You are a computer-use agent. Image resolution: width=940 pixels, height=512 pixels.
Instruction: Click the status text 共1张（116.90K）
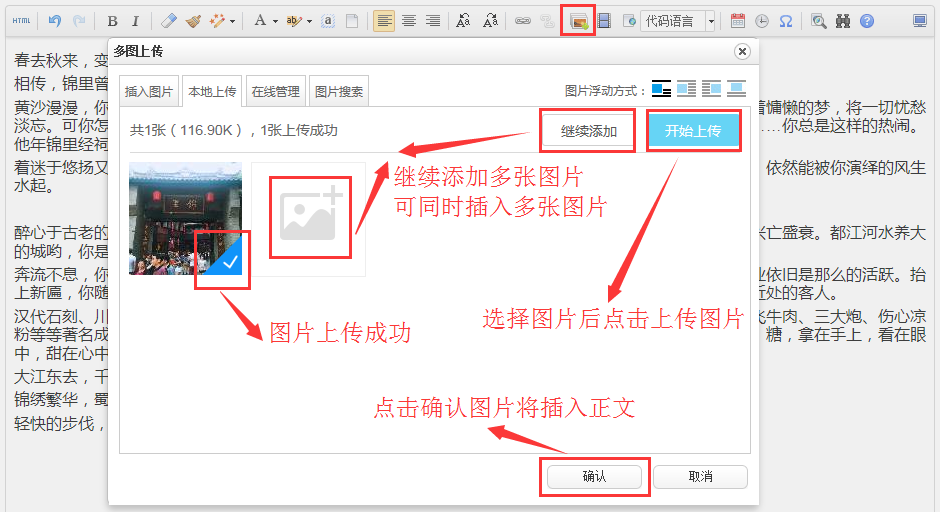(186, 130)
